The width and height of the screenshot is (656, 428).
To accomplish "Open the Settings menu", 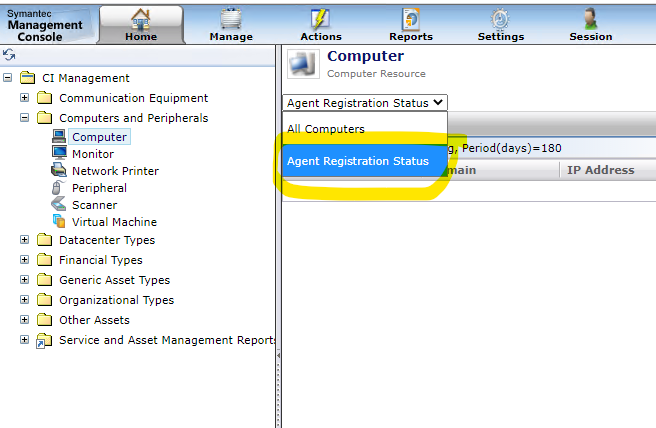I will 501,24.
